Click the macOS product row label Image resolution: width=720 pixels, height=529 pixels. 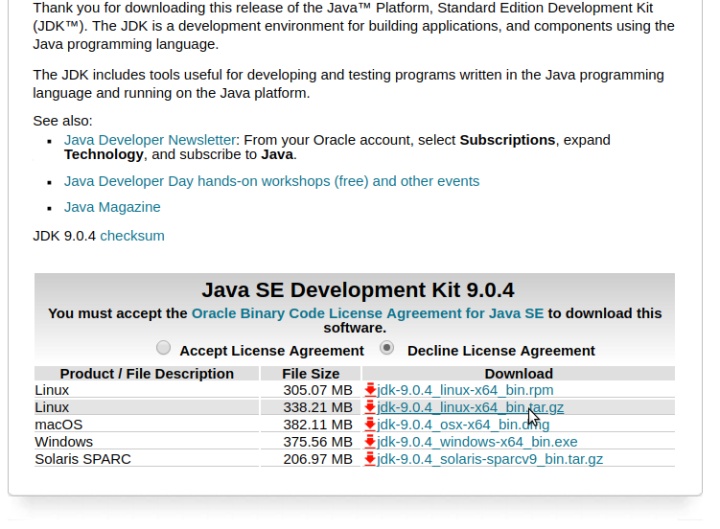(59, 424)
